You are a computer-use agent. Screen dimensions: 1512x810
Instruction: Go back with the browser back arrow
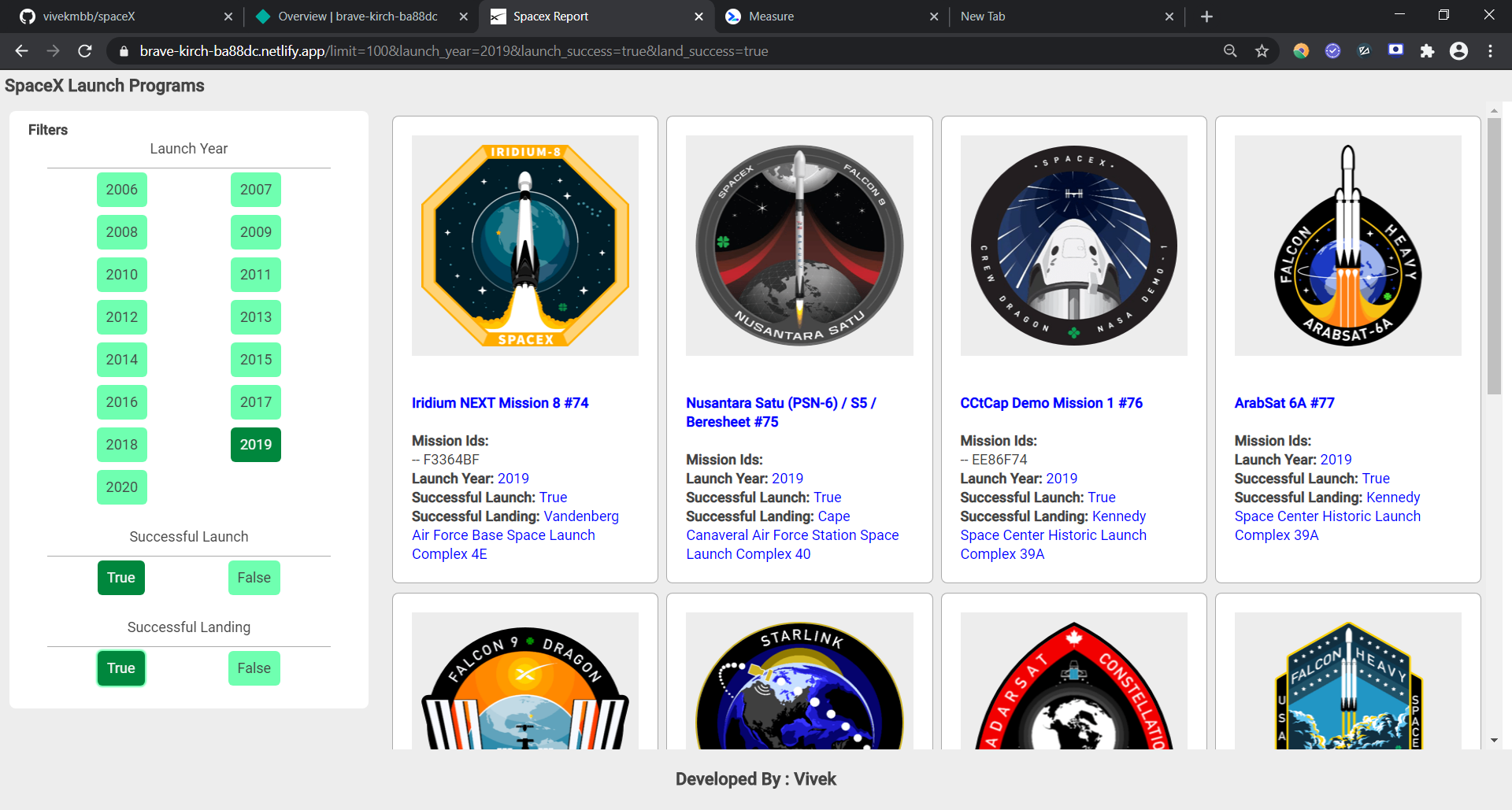[x=21, y=51]
